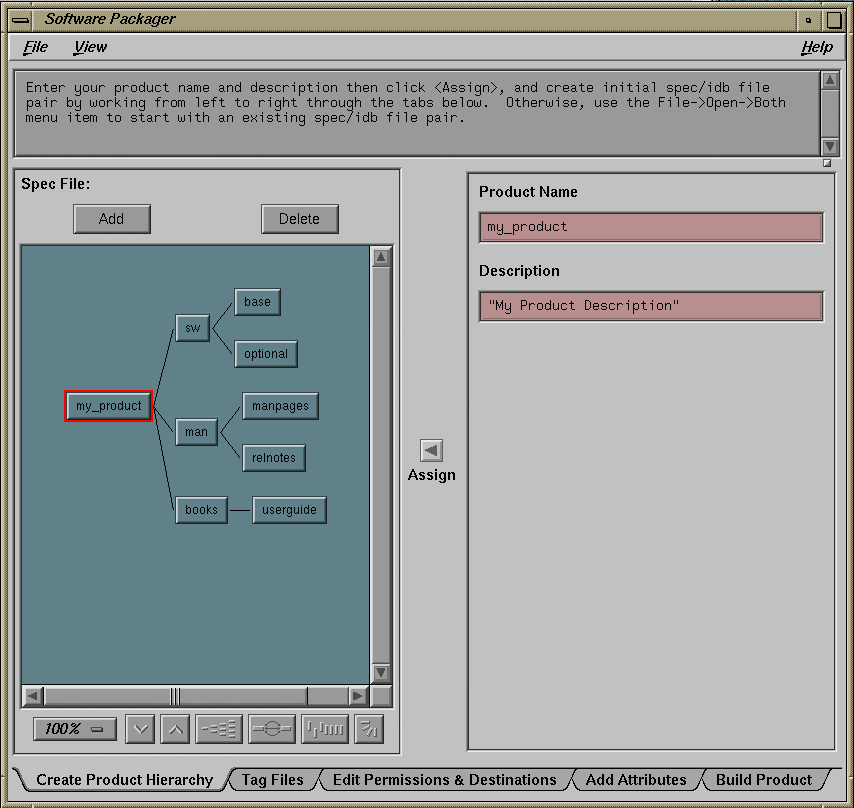Click the zoom-out down arrow icon
The width and height of the screenshot is (854, 808).
click(140, 729)
